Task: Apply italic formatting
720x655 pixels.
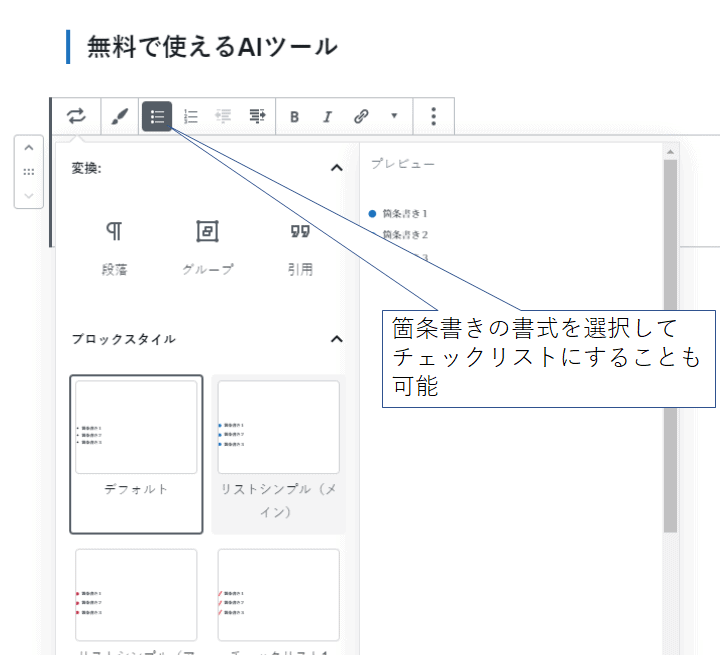Action: [x=326, y=116]
